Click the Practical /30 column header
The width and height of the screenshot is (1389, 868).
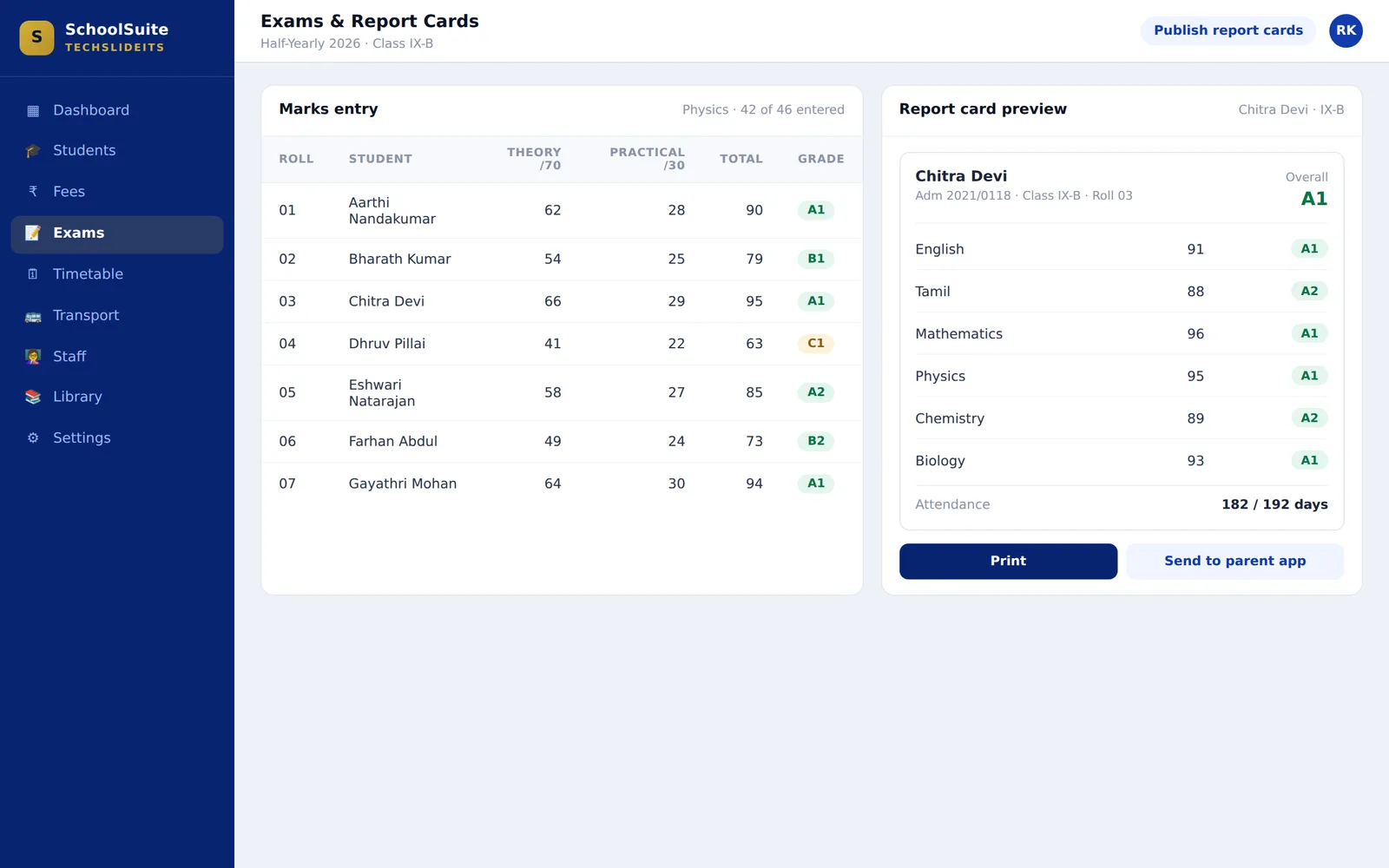tap(647, 159)
